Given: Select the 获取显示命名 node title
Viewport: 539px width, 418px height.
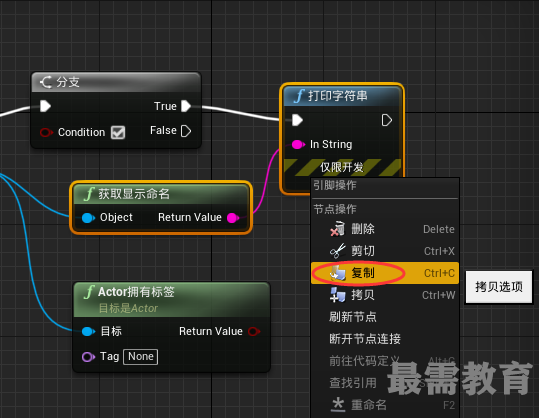Looking at the screenshot, I should coord(134,194).
